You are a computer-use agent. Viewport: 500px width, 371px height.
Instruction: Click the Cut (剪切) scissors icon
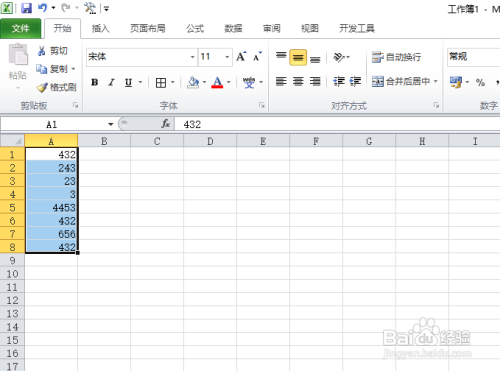pos(42,51)
